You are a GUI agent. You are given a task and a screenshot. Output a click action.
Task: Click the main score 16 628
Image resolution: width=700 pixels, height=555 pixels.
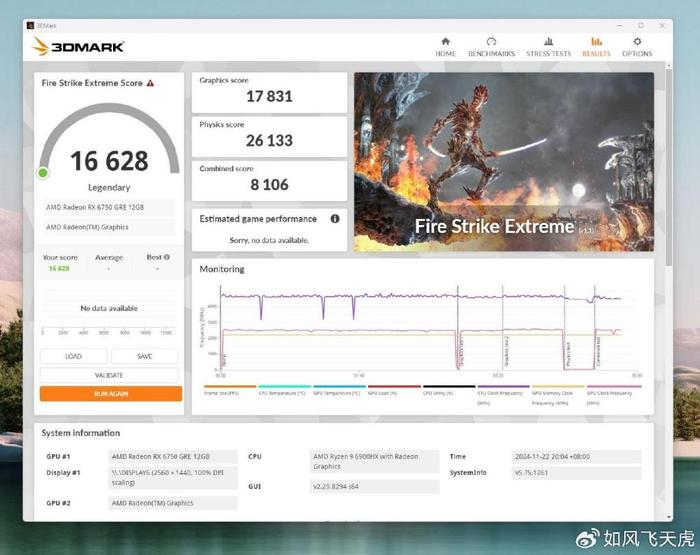(x=109, y=161)
